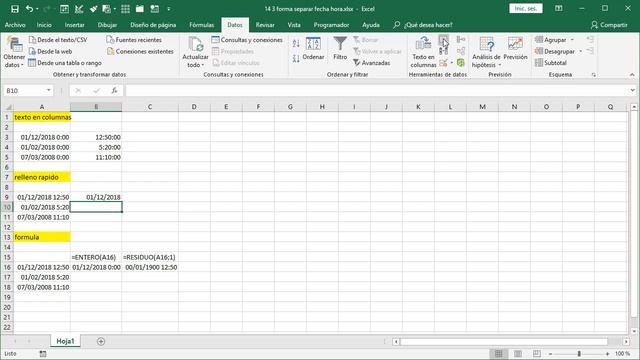
Task: Click the Relaciones icon
Action: [x=461, y=51]
